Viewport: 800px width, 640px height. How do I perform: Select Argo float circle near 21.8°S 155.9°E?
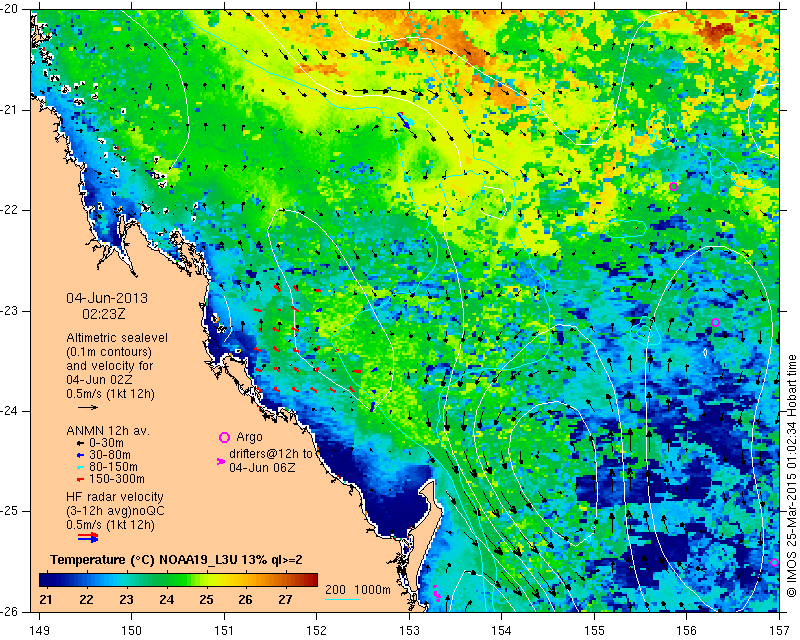pyautogui.click(x=673, y=186)
